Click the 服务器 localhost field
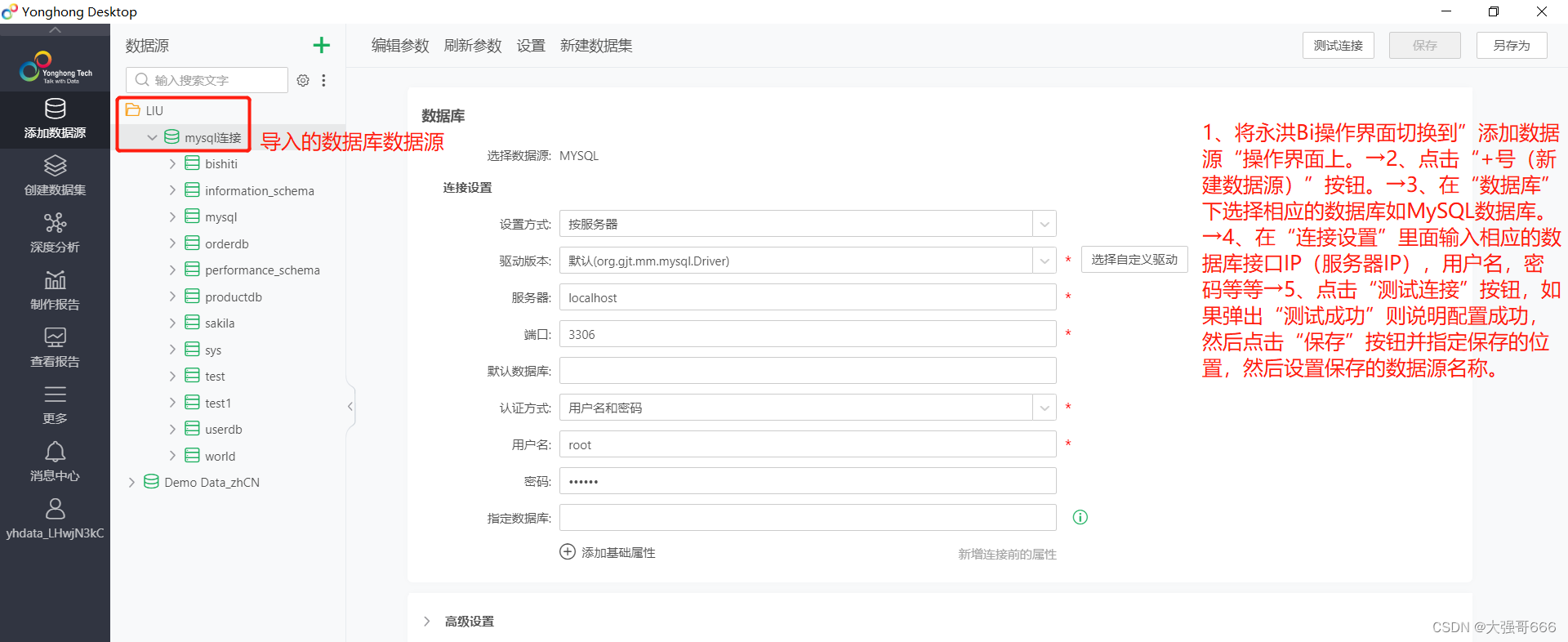Viewport: 1568px width, 642px height. click(x=808, y=297)
